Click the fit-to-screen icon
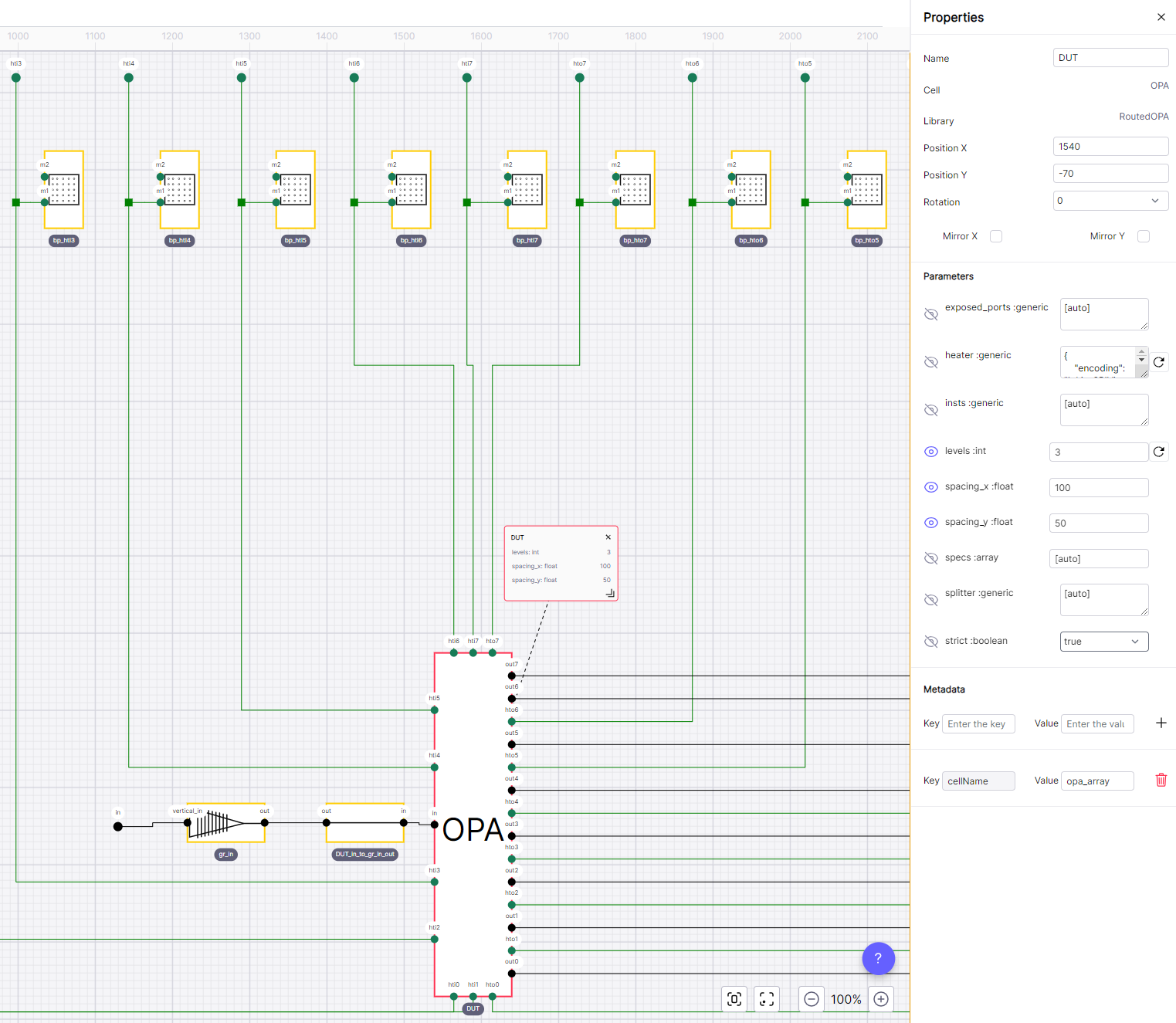The width and height of the screenshot is (1176, 1023). click(x=767, y=999)
